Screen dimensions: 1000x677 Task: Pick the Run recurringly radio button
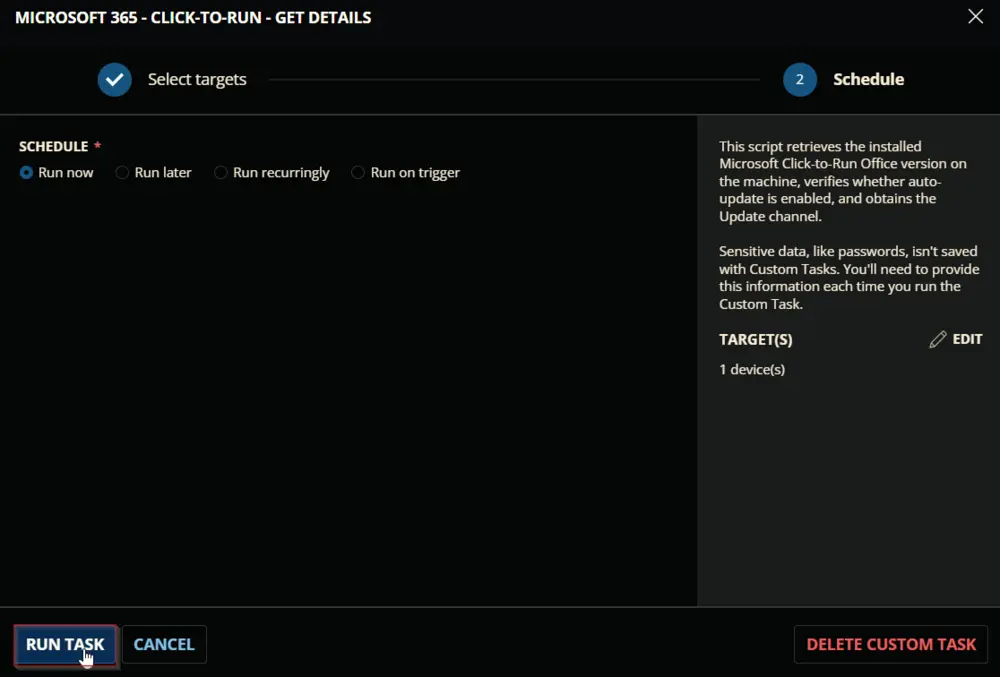pyautogui.click(x=220, y=173)
